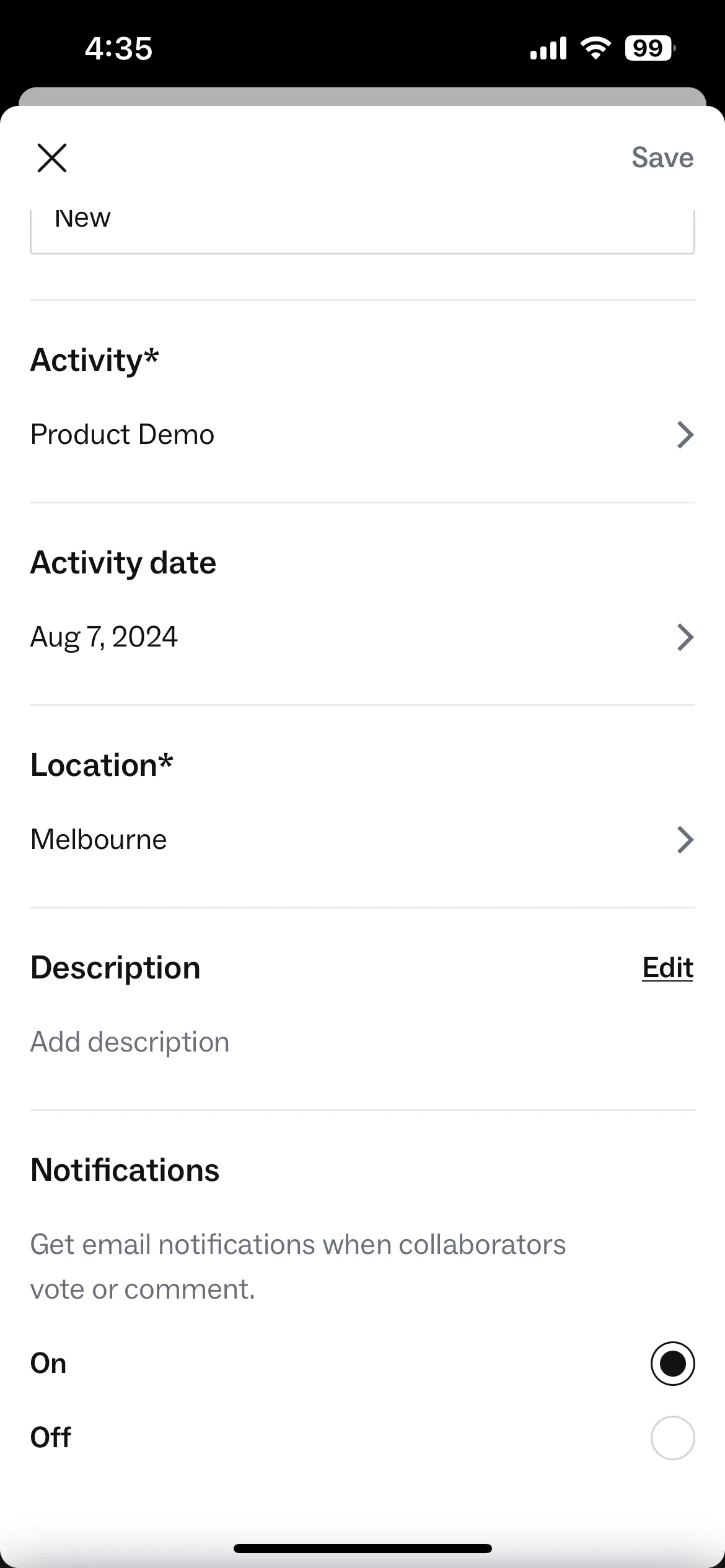Image resolution: width=725 pixels, height=1568 pixels.
Task: Tap the 4:35 clock in status bar
Action: point(118,48)
